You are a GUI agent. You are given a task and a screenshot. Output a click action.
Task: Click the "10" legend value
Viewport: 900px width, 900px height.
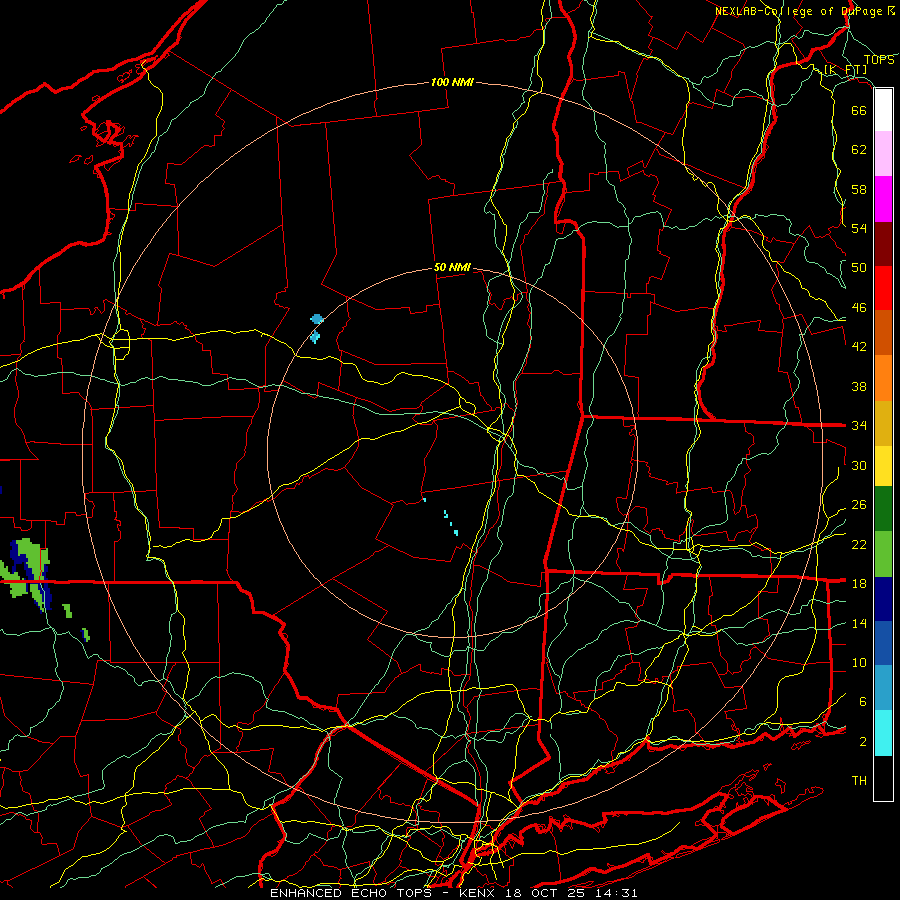pyautogui.click(x=859, y=663)
